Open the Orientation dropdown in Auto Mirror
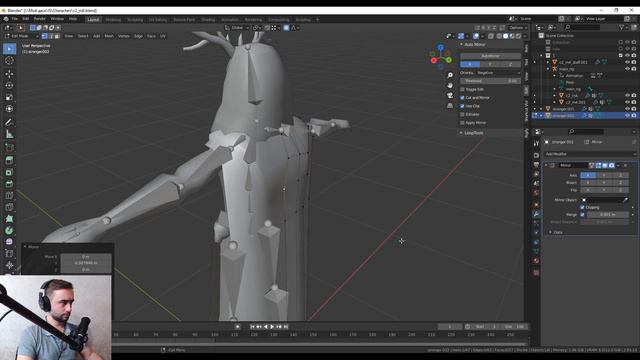 tap(490, 73)
